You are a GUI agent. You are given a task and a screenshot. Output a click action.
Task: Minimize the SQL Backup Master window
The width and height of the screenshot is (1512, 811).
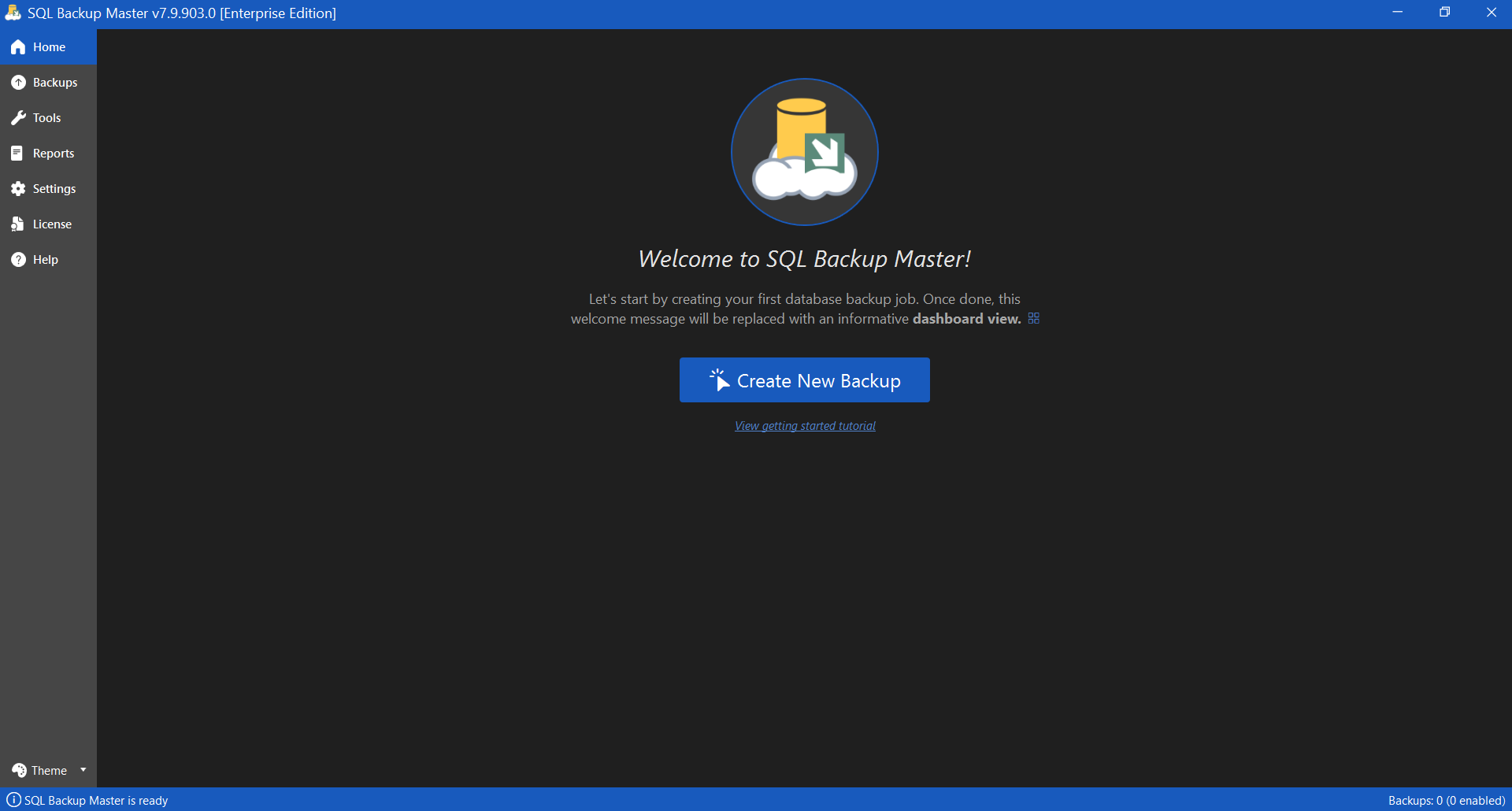pyautogui.click(x=1397, y=13)
